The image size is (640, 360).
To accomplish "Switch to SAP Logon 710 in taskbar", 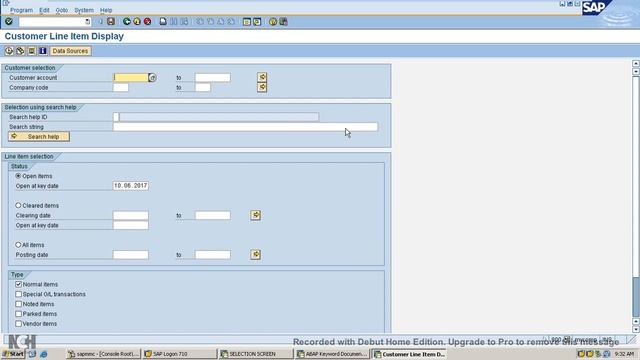I will (180, 354).
